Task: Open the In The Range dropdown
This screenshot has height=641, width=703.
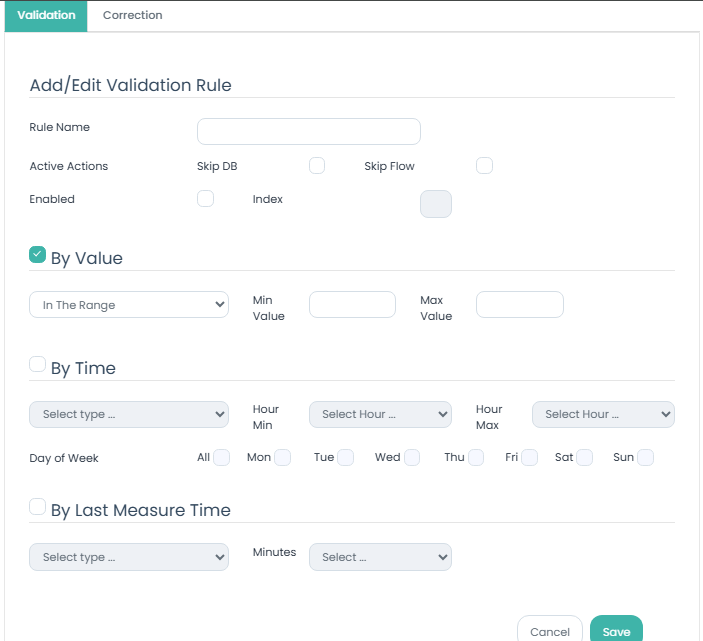Action: pos(129,305)
